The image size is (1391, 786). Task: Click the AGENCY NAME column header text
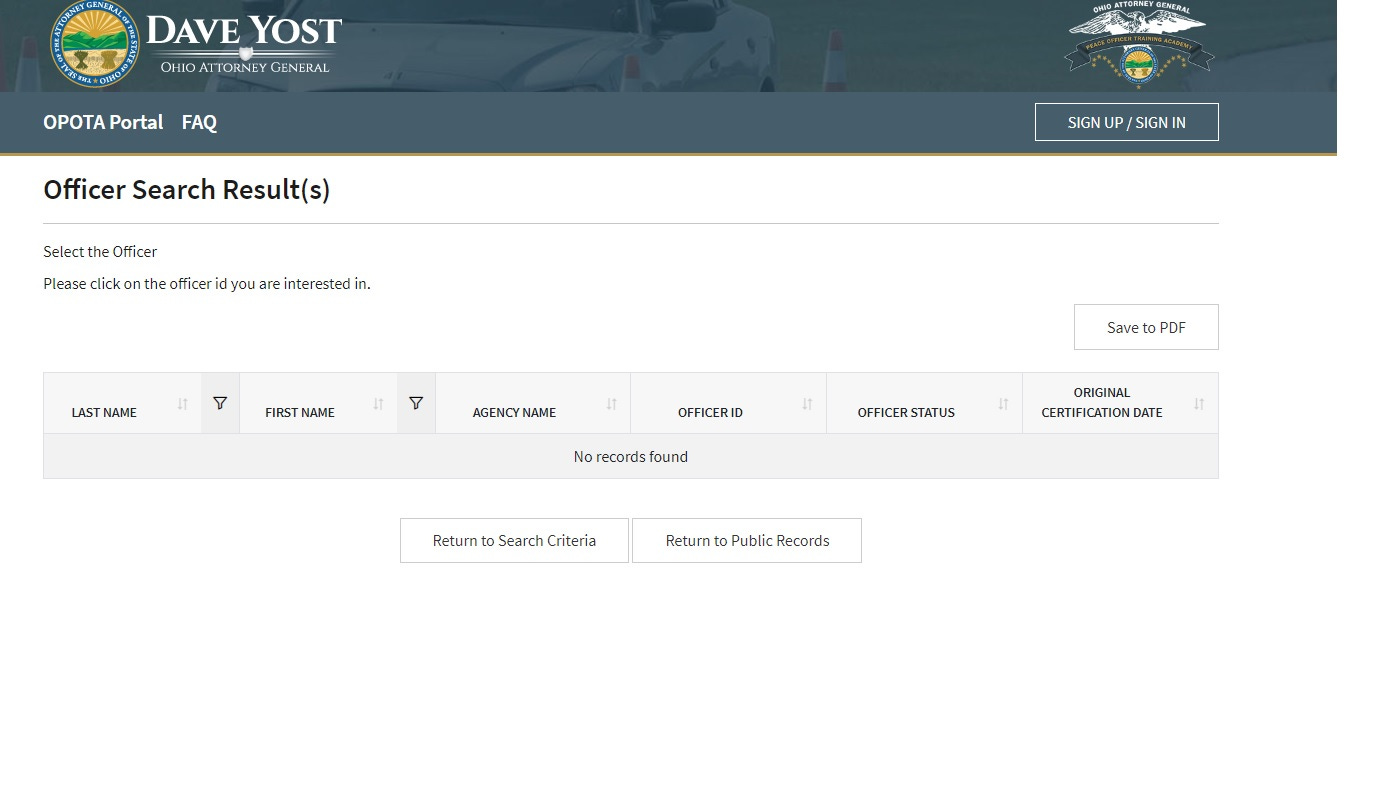click(x=514, y=412)
